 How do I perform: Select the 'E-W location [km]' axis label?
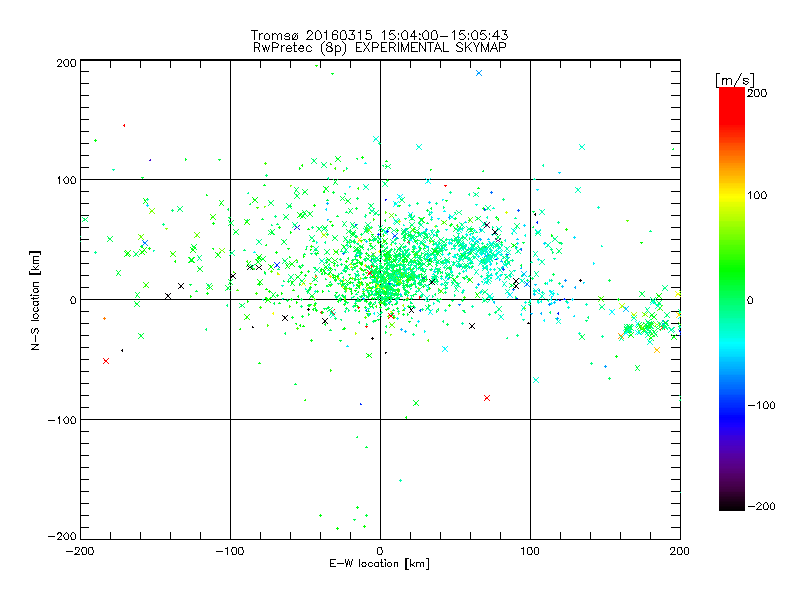coord(379,564)
